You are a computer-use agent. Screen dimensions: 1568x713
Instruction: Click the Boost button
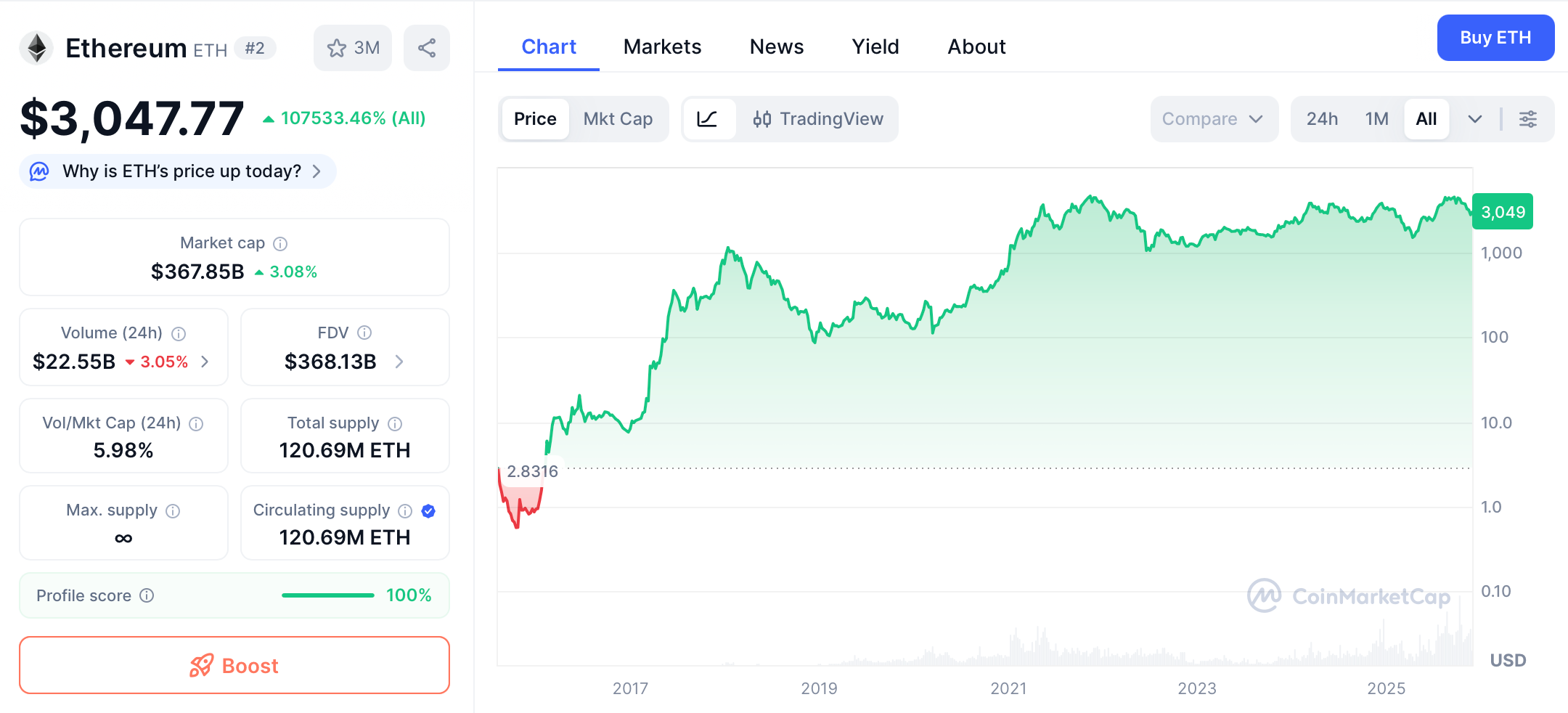click(x=234, y=665)
